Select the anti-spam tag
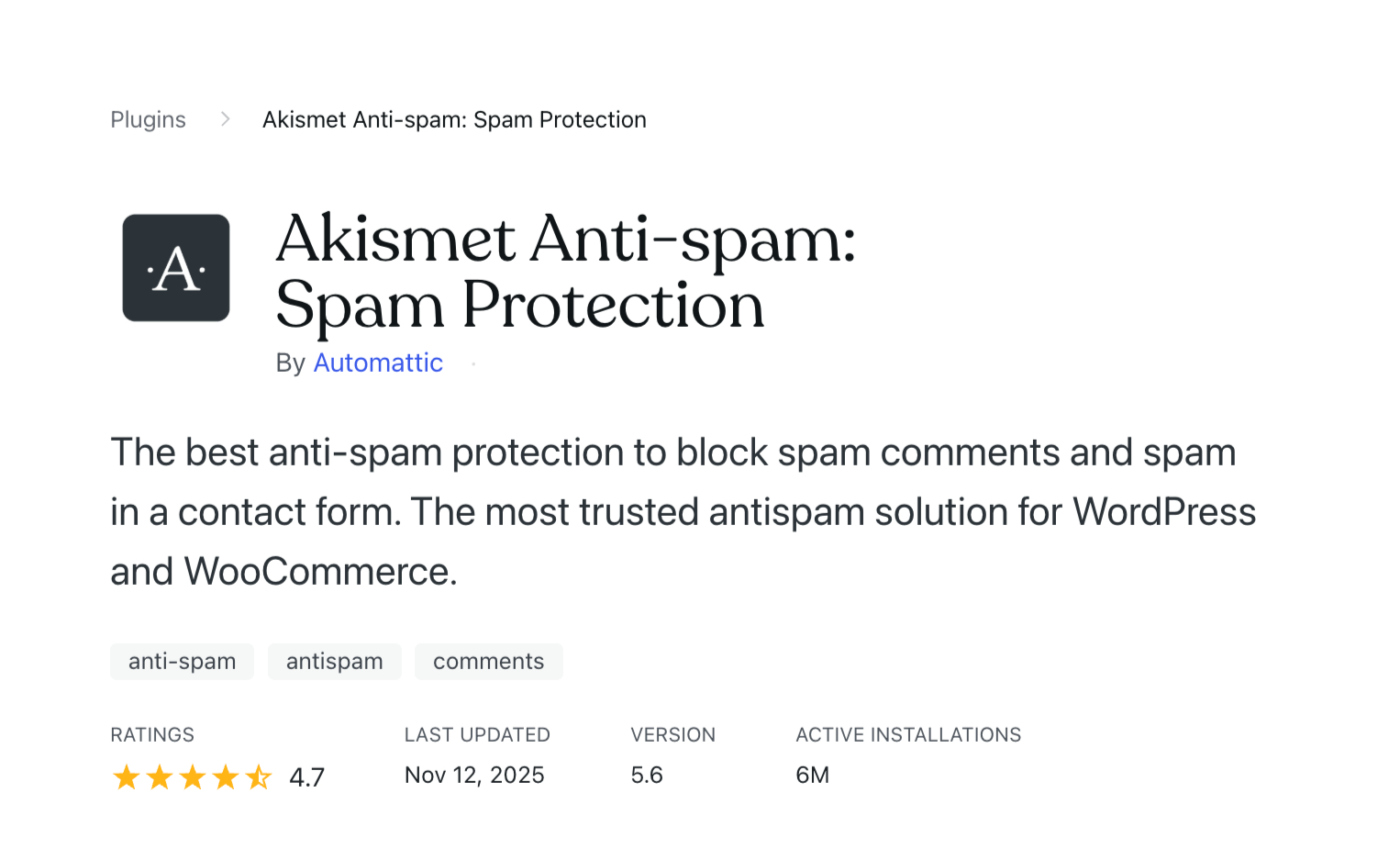Viewport: 1400px width, 849px height. [182, 661]
